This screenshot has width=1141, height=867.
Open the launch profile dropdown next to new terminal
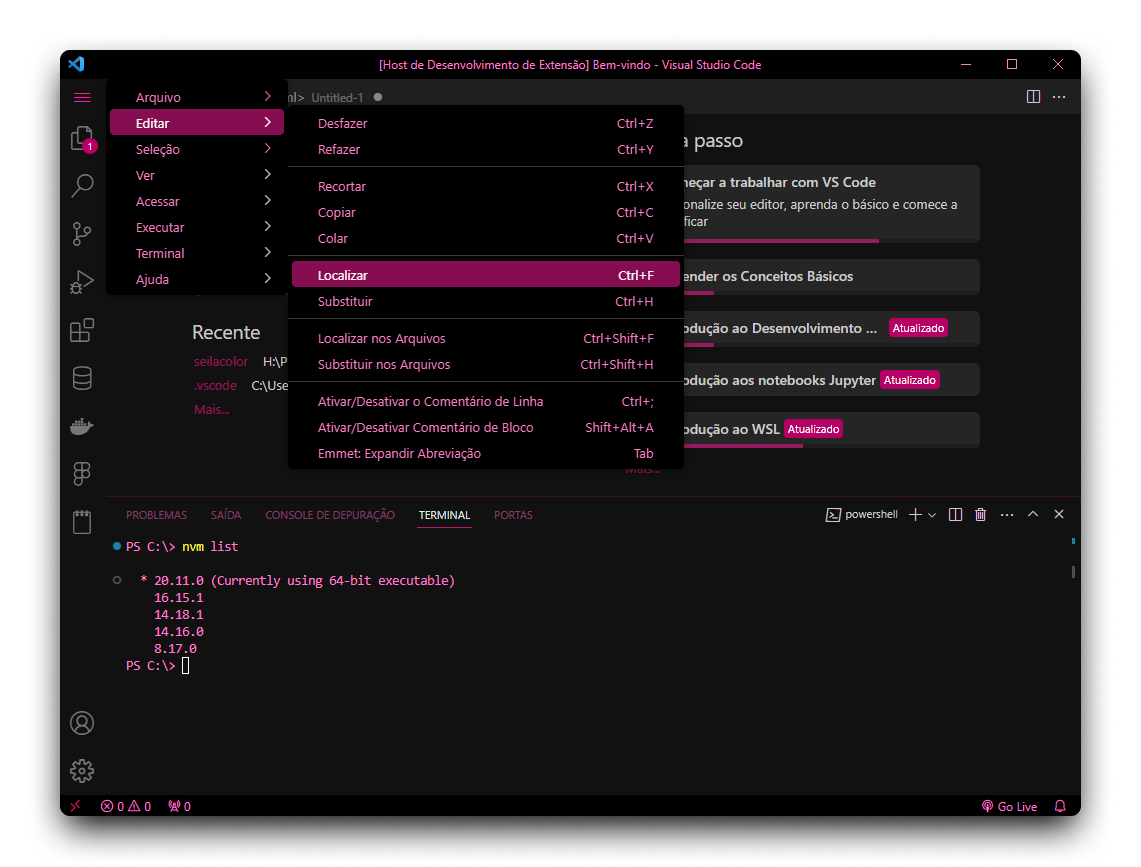click(x=932, y=515)
